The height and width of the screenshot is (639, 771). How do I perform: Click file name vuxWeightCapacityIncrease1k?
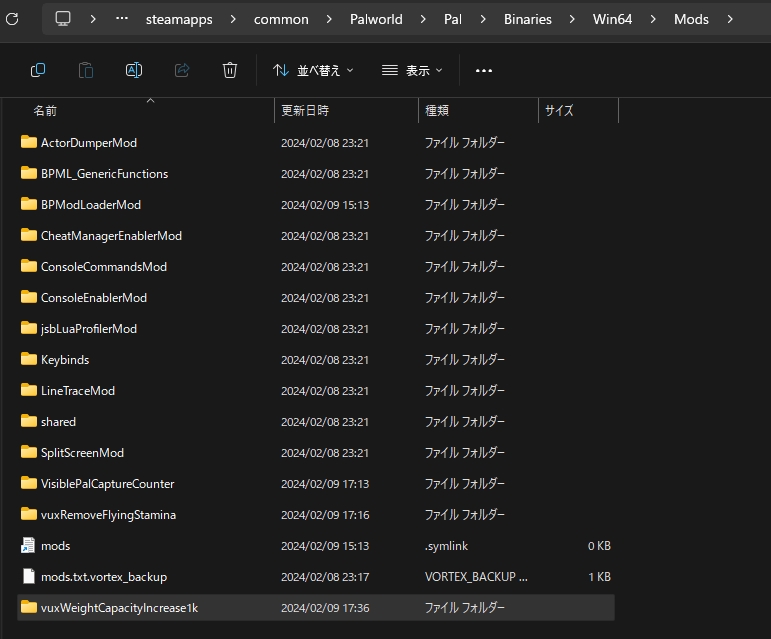(119, 608)
